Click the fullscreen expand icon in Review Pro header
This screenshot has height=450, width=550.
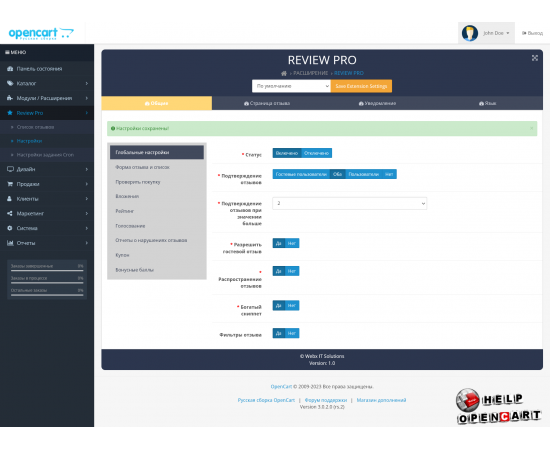pyautogui.click(x=535, y=58)
